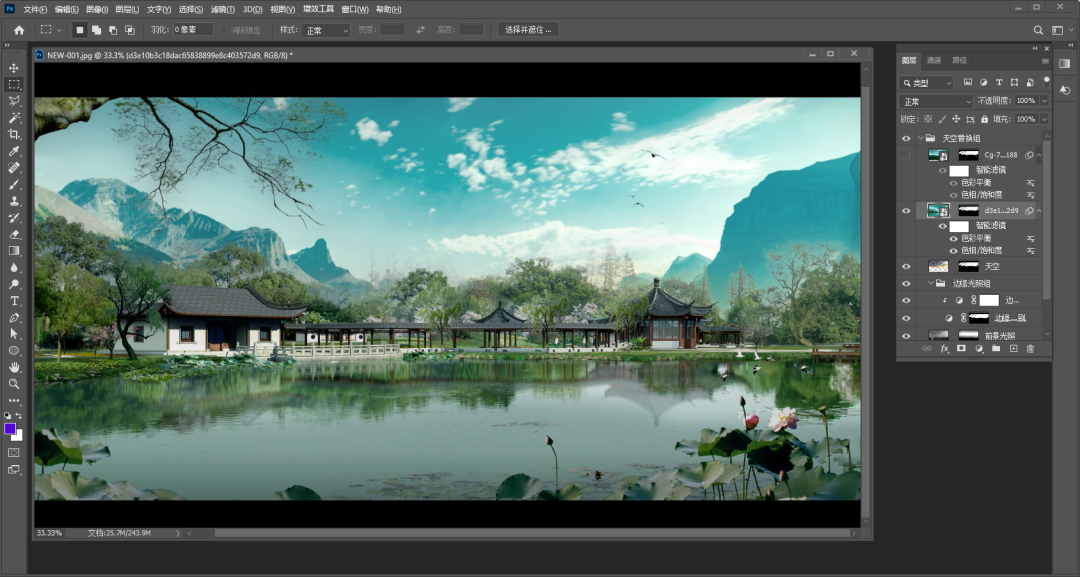The height and width of the screenshot is (577, 1080).
Task: Click the foreground color swatch
Action: pos(10,430)
